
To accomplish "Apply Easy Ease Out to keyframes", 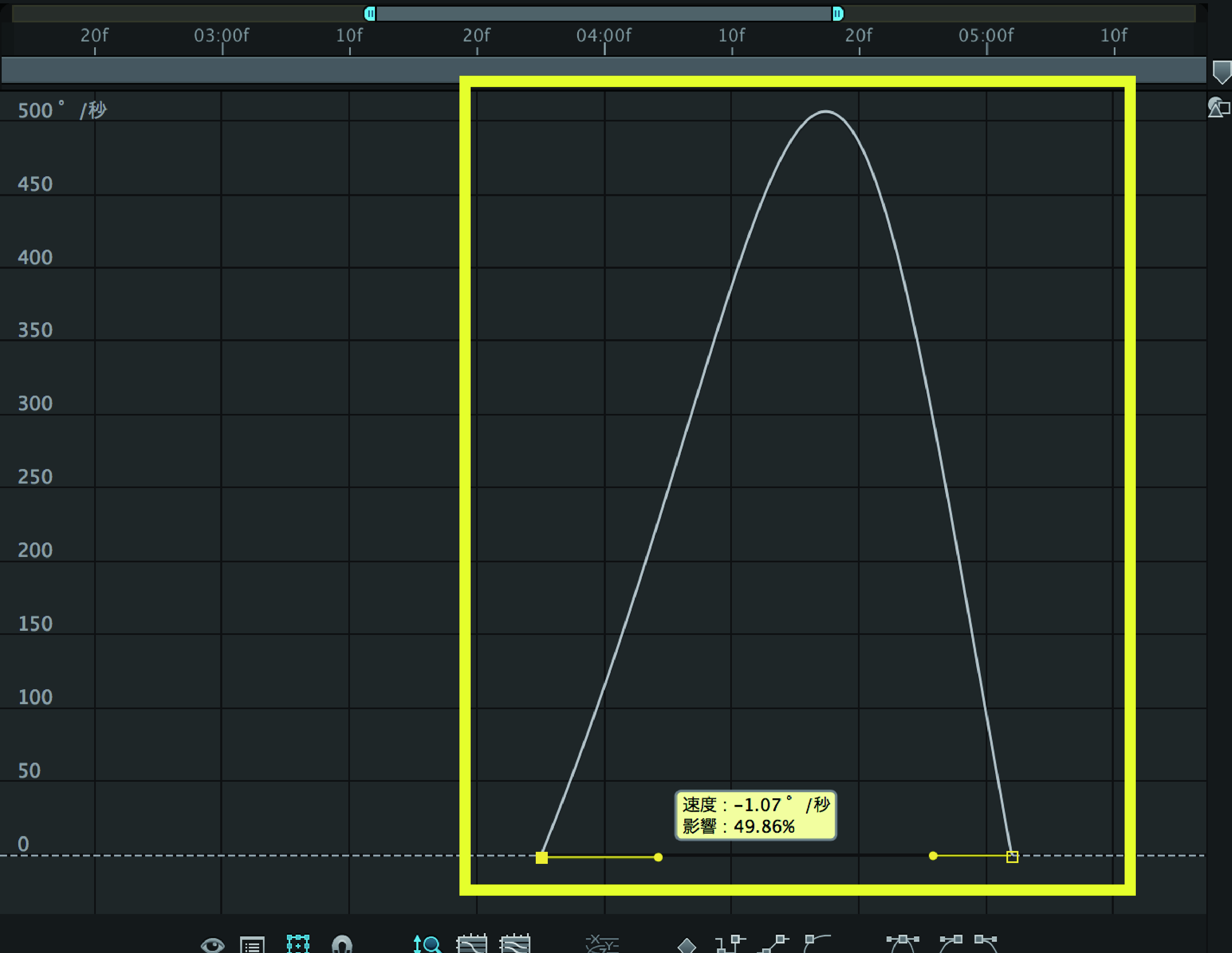I will tap(986, 943).
